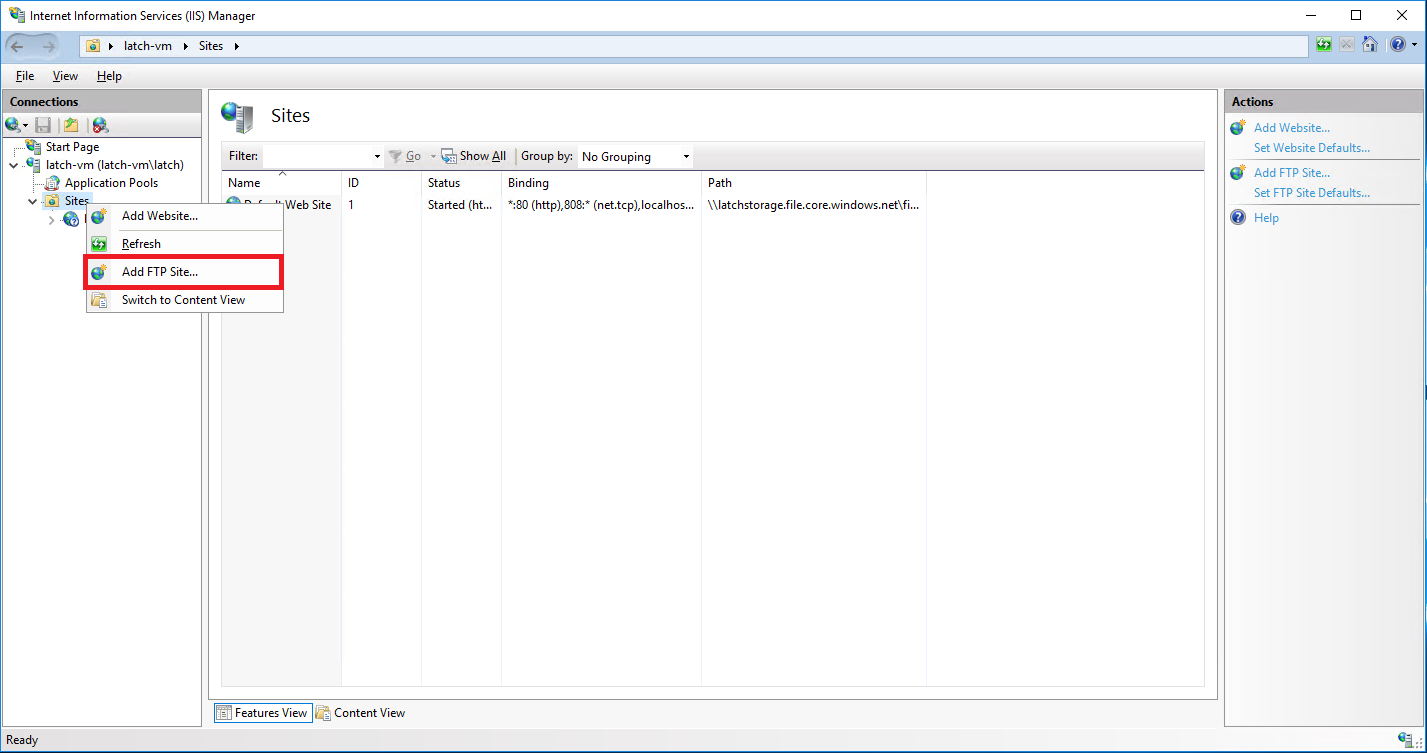Select the Sites node in the tree

coord(77,201)
